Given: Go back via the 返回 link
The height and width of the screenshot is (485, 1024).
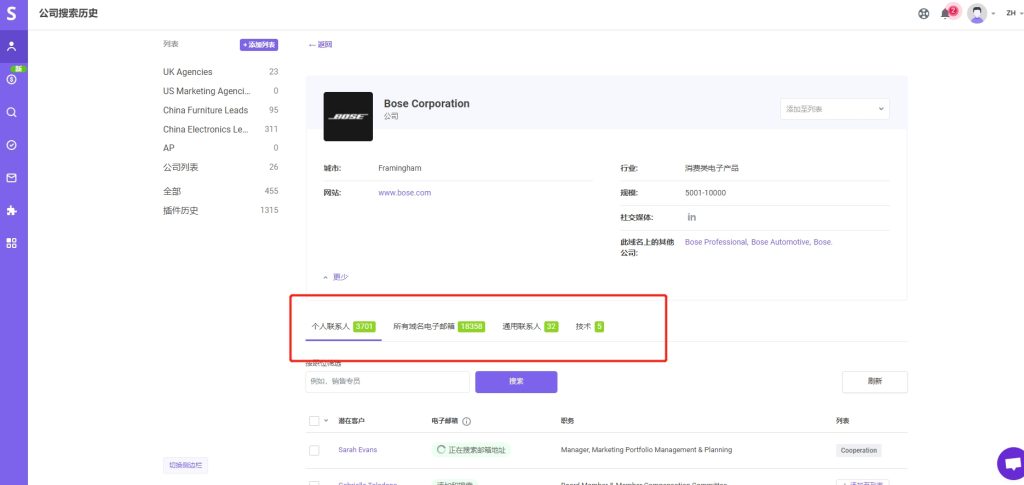Looking at the screenshot, I should [x=321, y=44].
